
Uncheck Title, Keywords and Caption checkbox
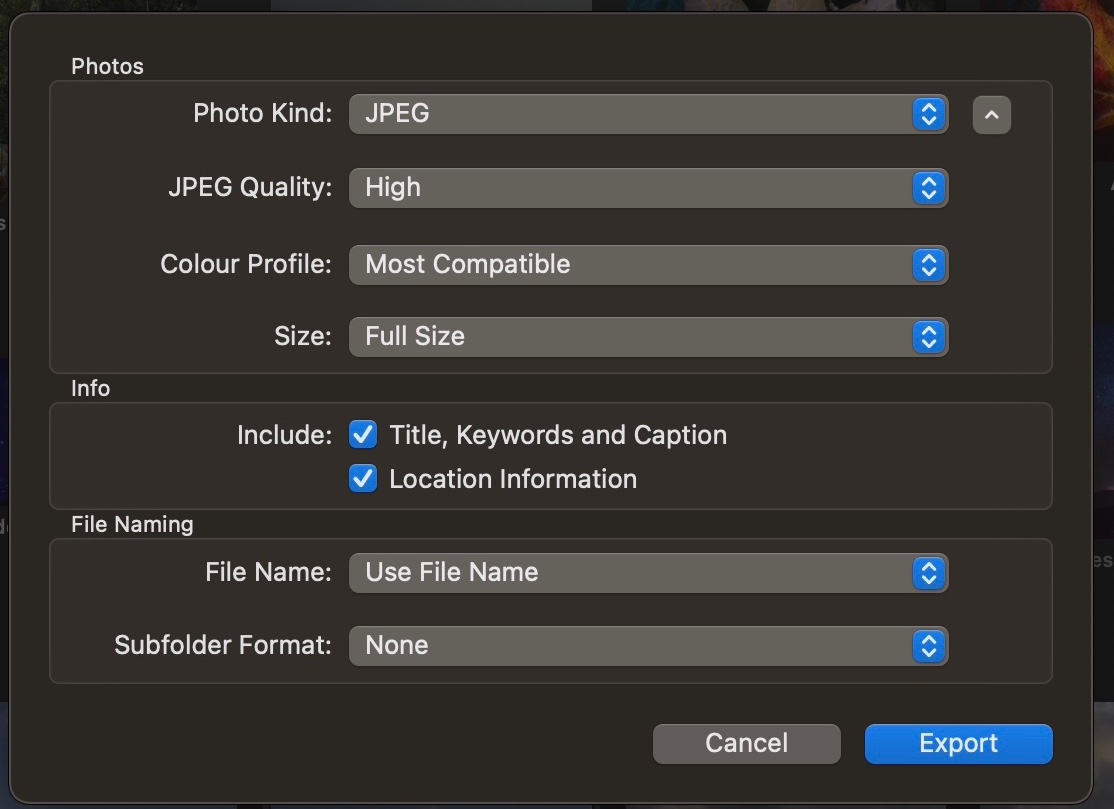[x=363, y=435]
